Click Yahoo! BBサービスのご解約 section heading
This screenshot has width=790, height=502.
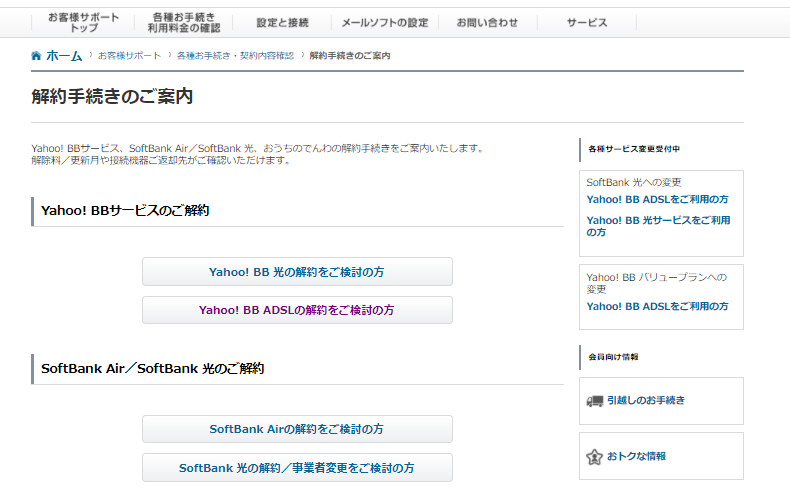125,210
